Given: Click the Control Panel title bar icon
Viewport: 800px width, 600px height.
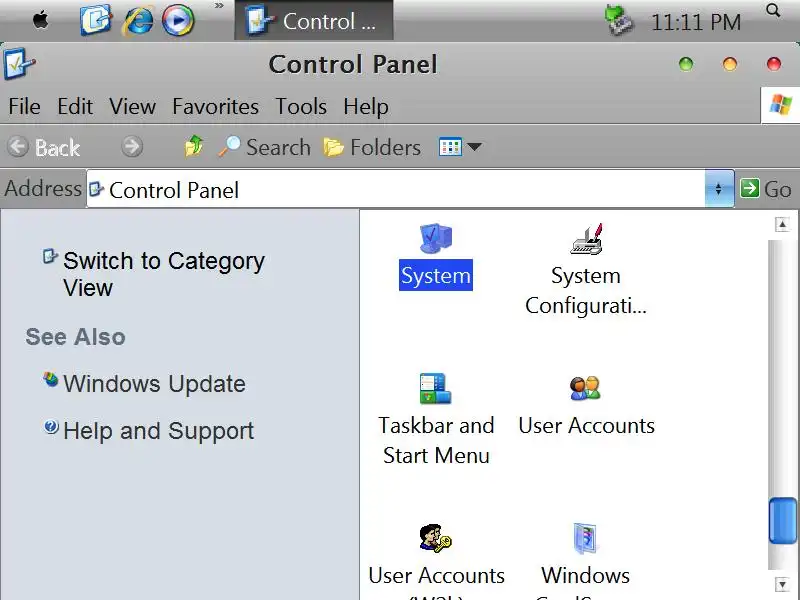Looking at the screenshot, I should tap(19, 64).
